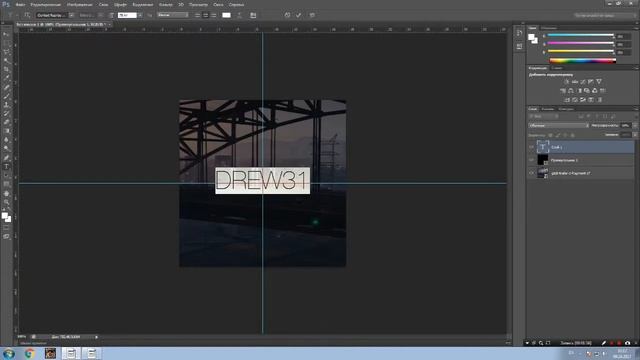Screen dimensions: 640x360
Task: Click the font size input field
Action: (127, 15)
